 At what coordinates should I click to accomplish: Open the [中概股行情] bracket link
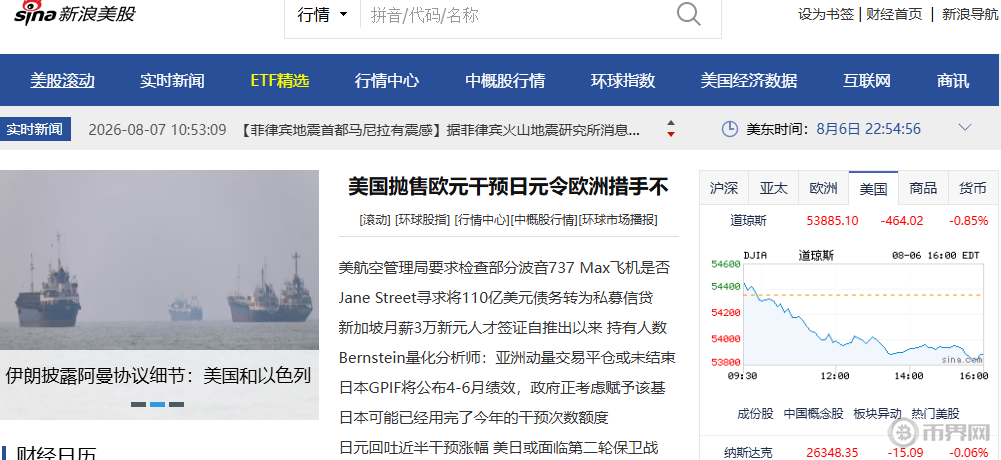tap(544, 220)
